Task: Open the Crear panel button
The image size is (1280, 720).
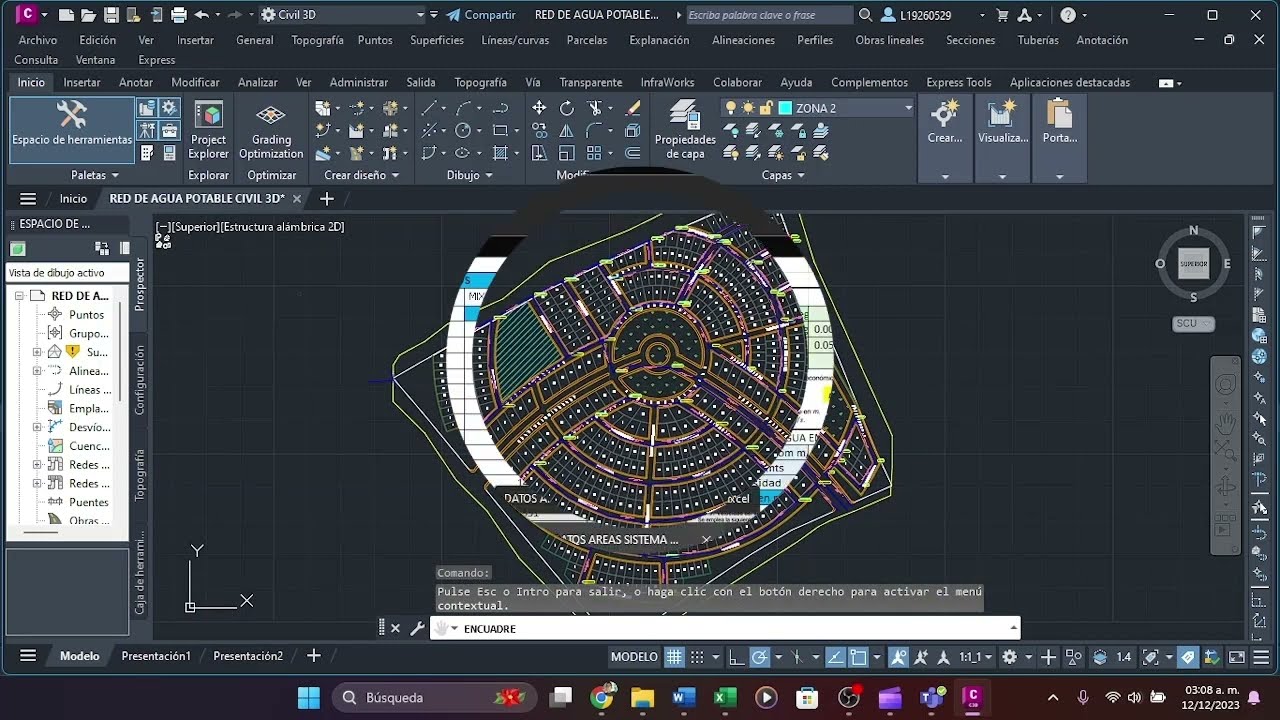Action: [x=945, y=138]
